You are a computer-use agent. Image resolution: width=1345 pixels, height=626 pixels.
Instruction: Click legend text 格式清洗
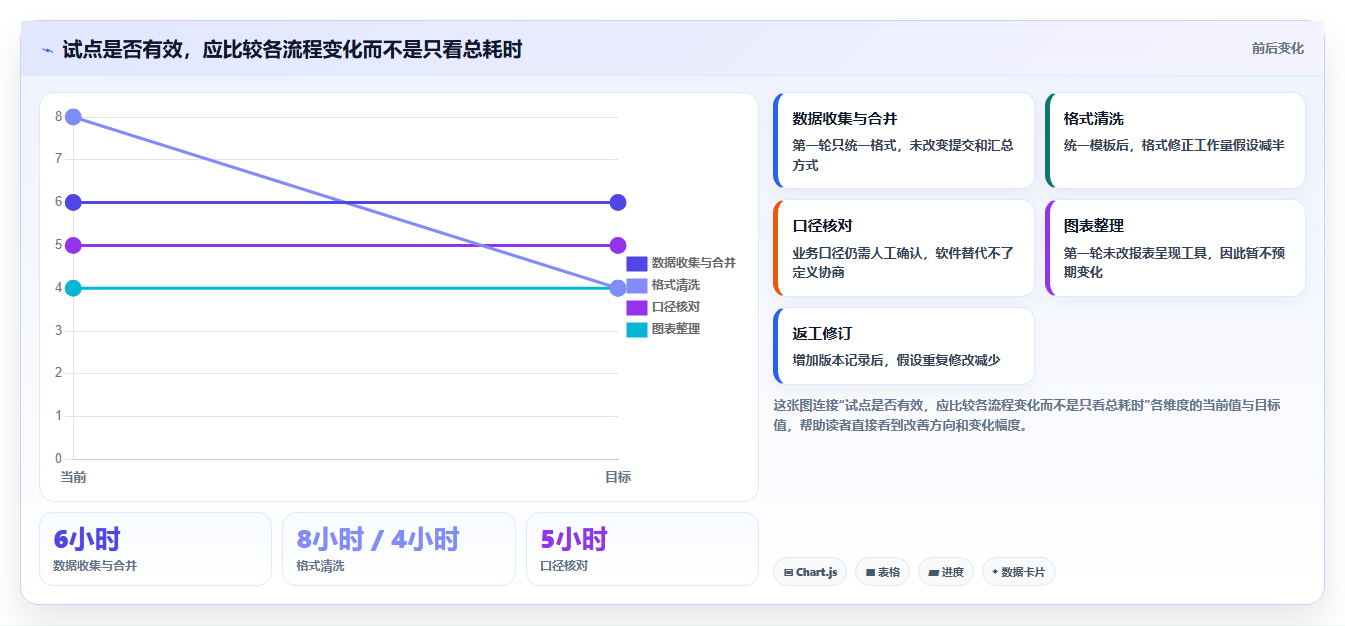[x=676, y=285]
